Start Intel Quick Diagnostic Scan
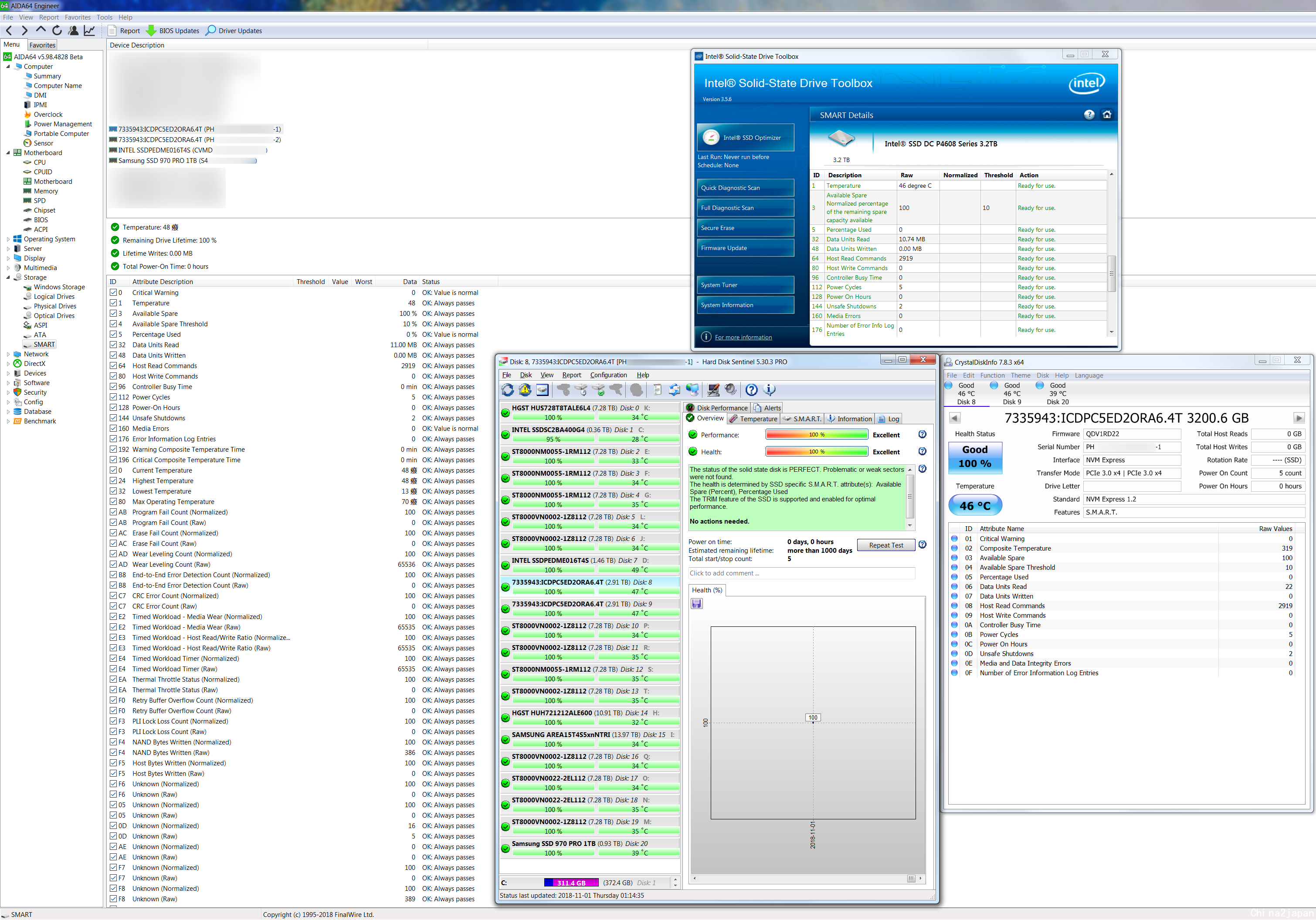The image size is (1316, 920). pos(745,187)
